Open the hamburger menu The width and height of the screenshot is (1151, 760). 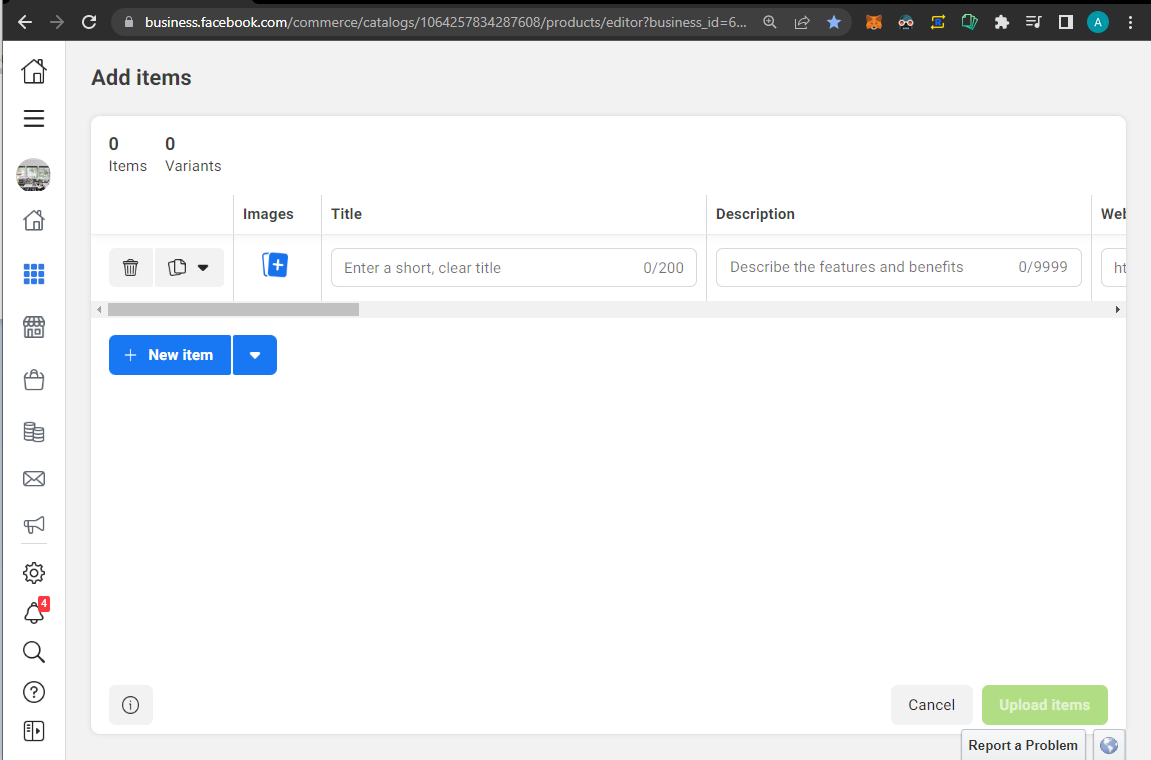[34, 119]
